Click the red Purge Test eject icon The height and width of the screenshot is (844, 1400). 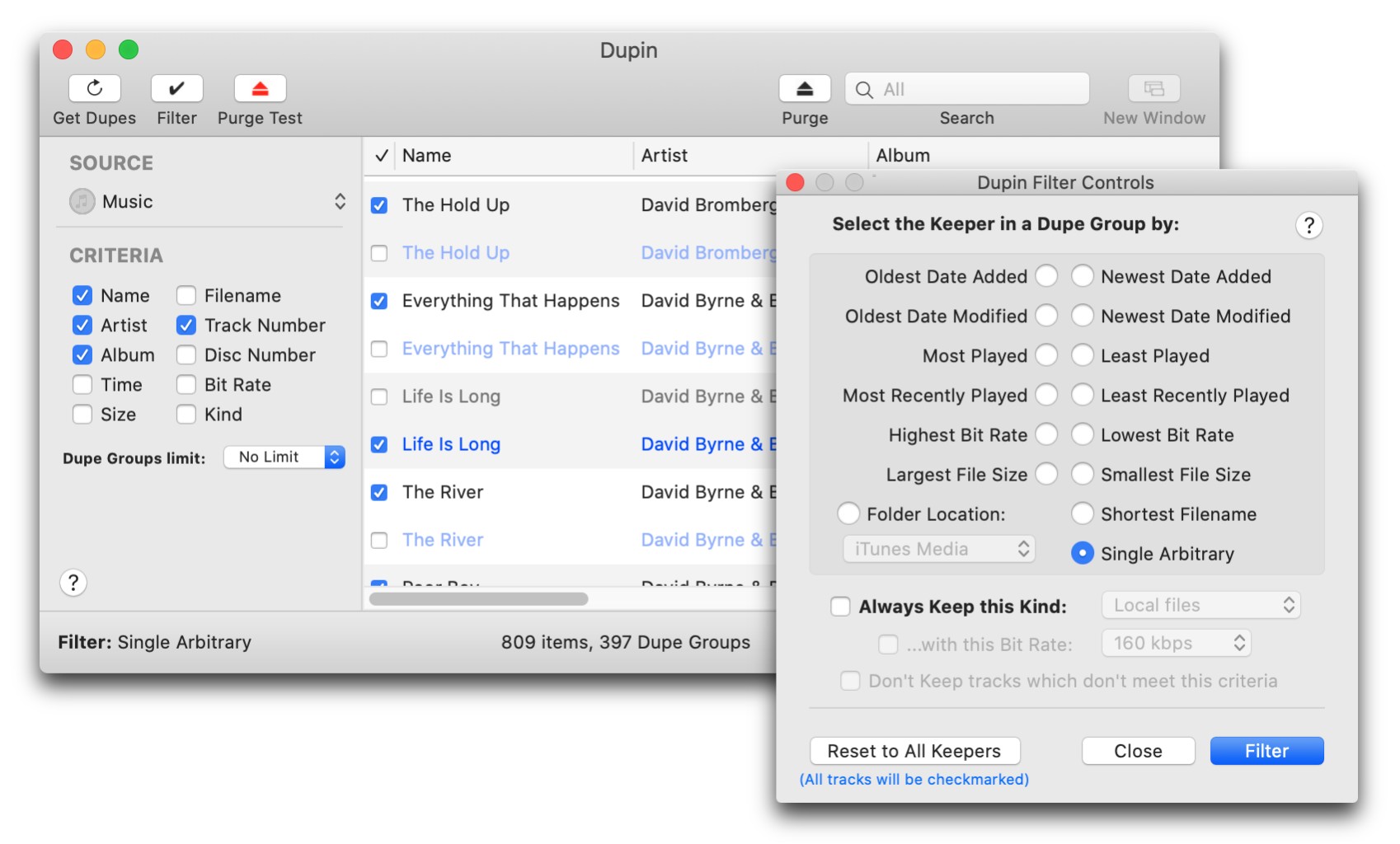point(260,88)
